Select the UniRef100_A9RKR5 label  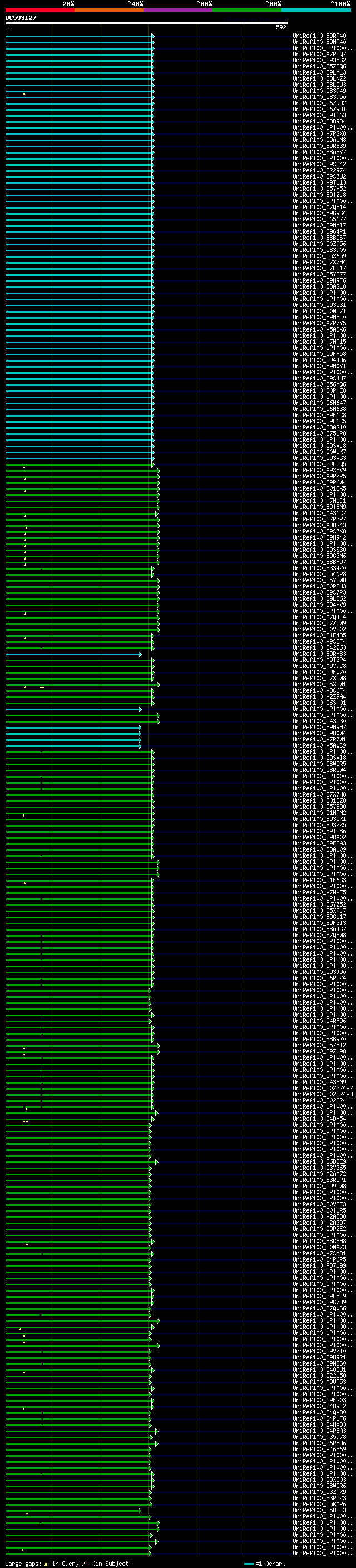pos(319,476)
